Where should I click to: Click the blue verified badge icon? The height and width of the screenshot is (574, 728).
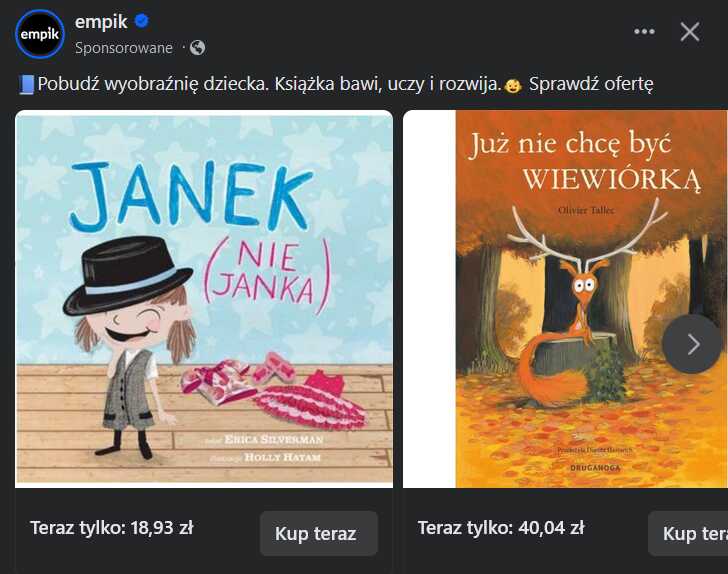click(x=142, y=21)
